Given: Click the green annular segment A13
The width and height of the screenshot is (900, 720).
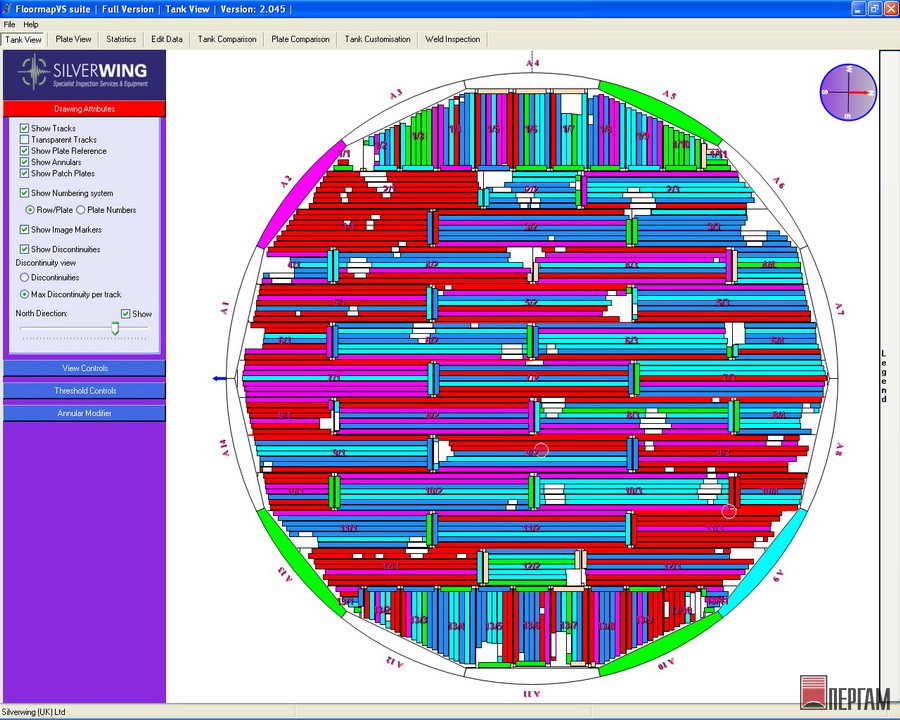Looking at the screenshot, I should [x=301, y=563].
